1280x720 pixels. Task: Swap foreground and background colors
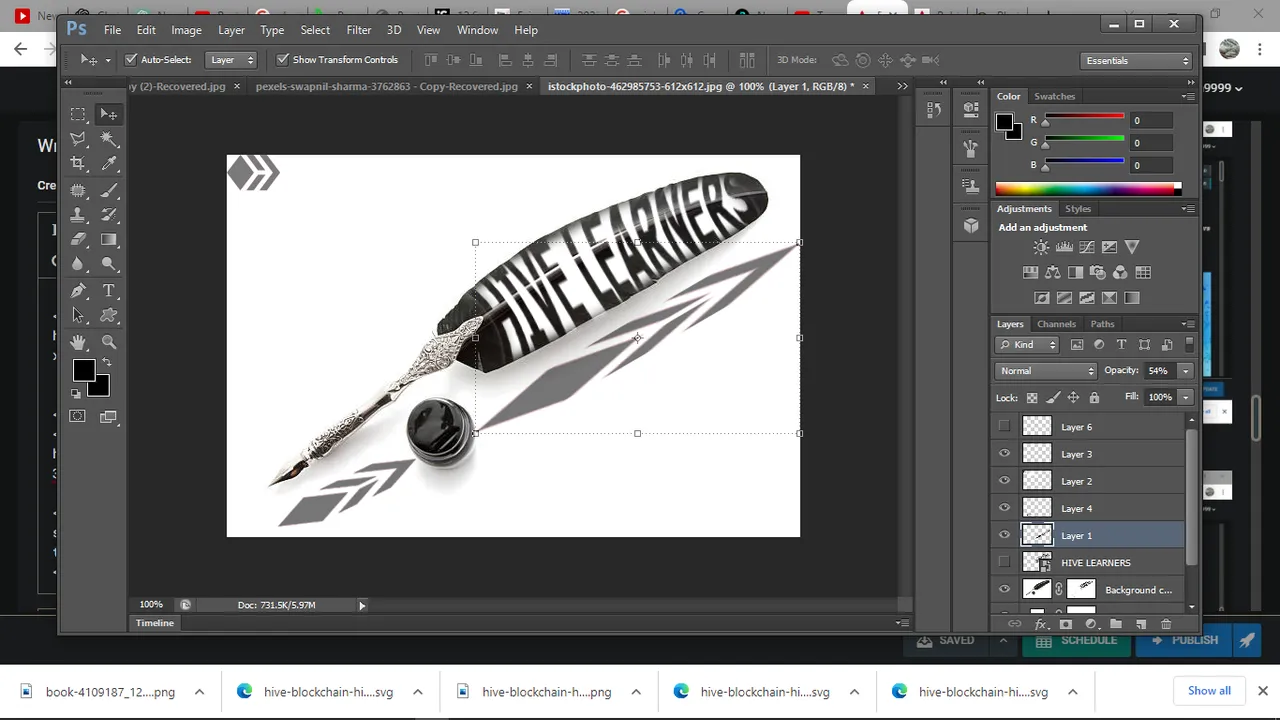[x=106, y=363]
